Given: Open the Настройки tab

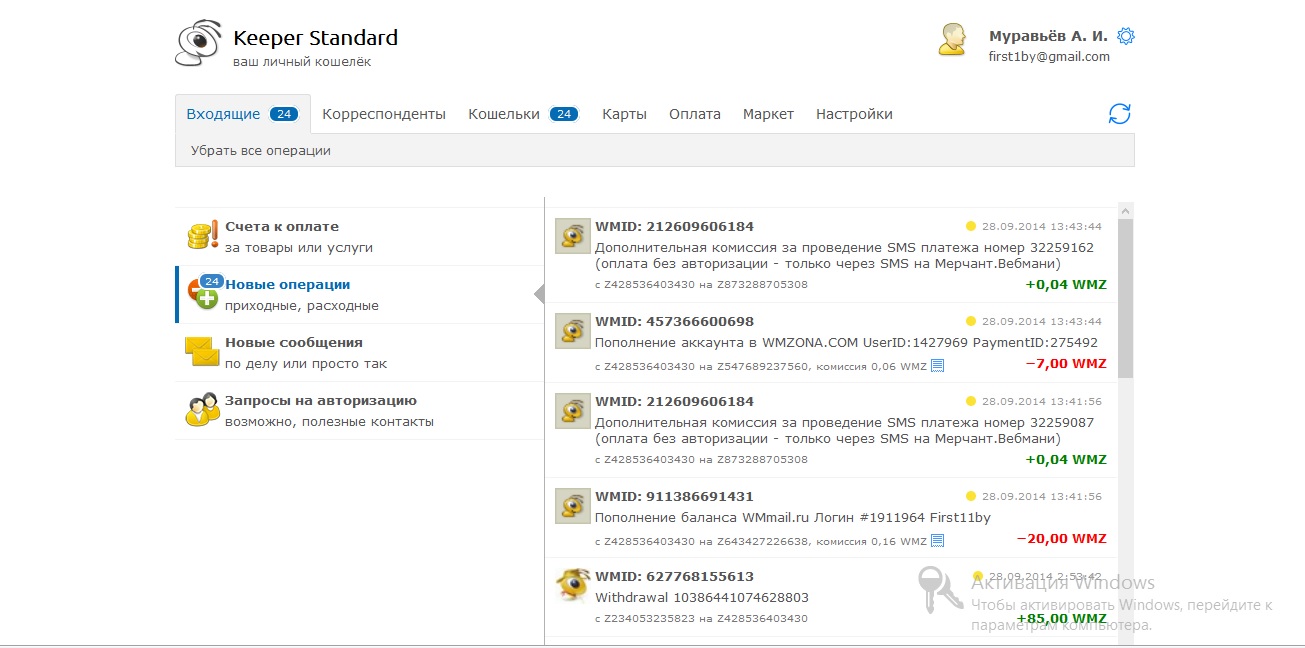Looking at the screenshot, I should click(x=854, y=114).
